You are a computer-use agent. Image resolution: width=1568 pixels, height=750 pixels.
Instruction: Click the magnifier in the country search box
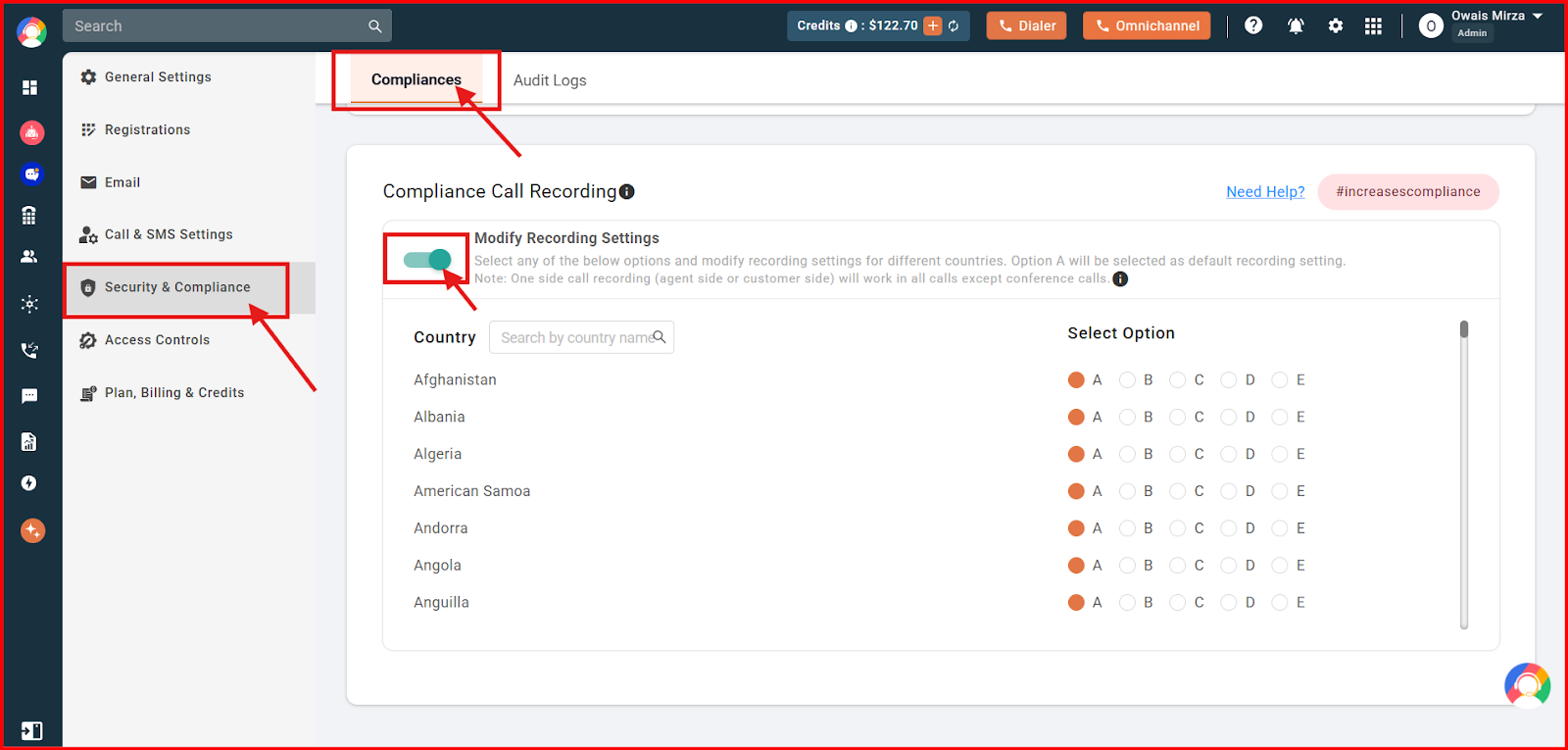[x=660, y=337]
